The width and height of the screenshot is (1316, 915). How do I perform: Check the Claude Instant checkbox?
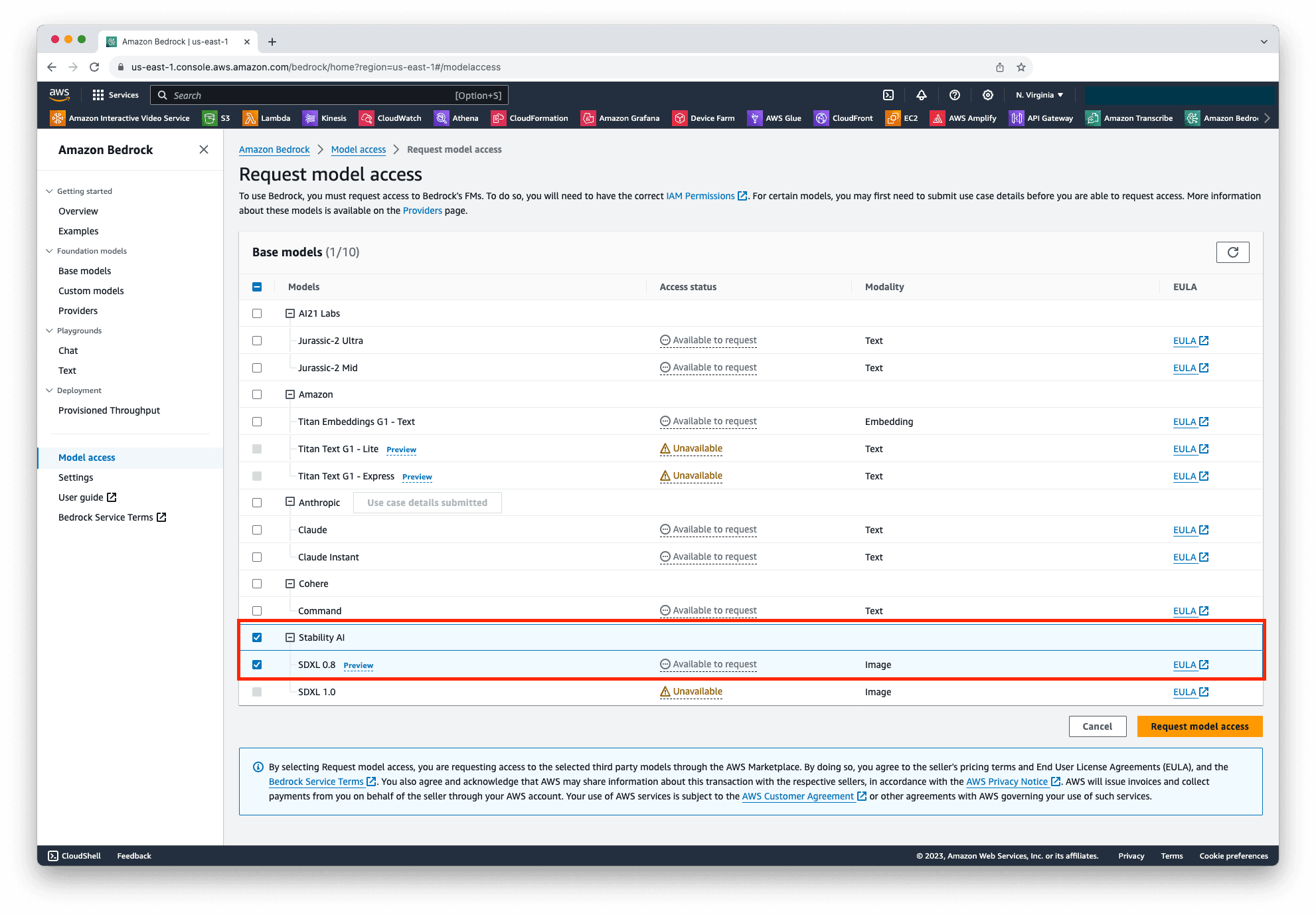(257, 557)
